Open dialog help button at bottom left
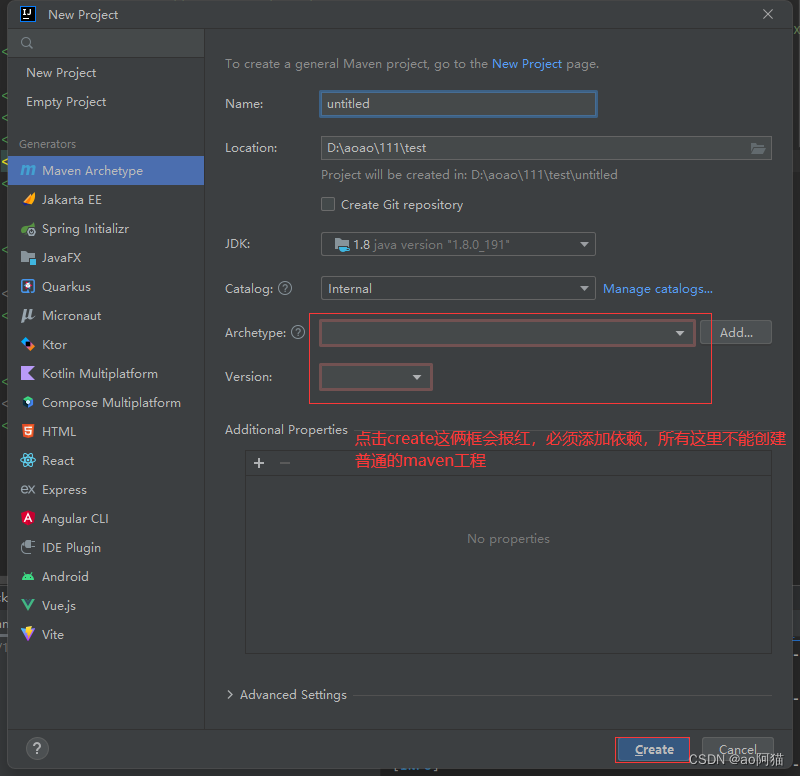Viewport: 800px width, 776px height. click(x=37, y=749)
